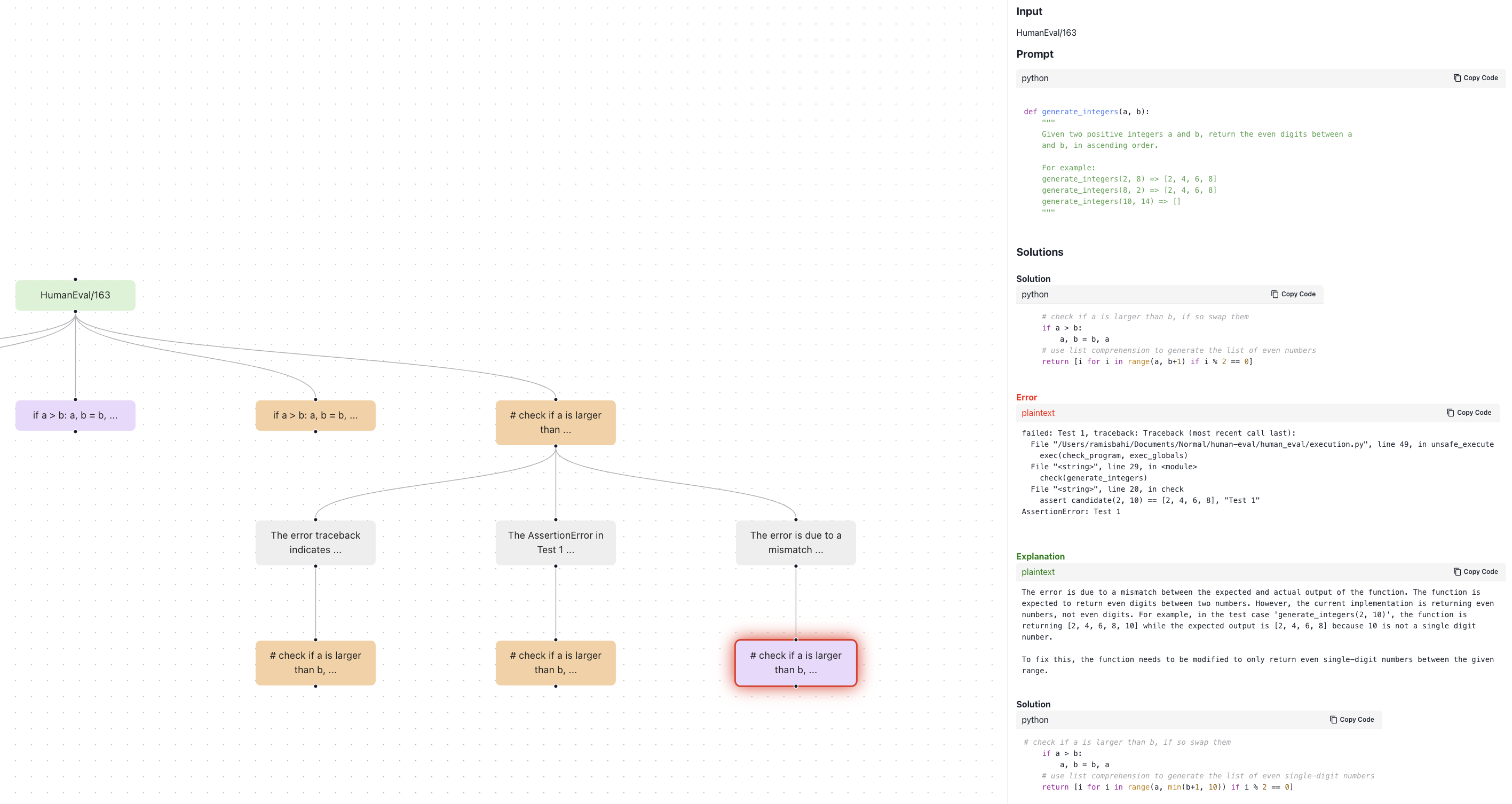1512x804 pixels.
Task: Click the Error section heading
Action: click(1026, 398)
